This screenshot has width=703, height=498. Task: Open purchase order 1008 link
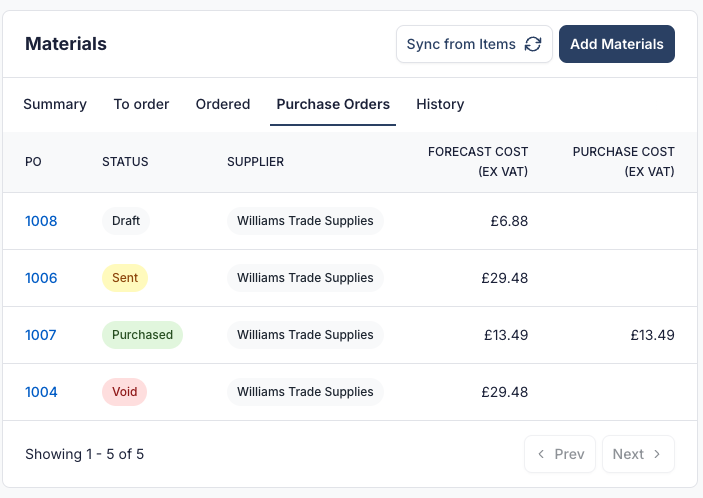41,221
